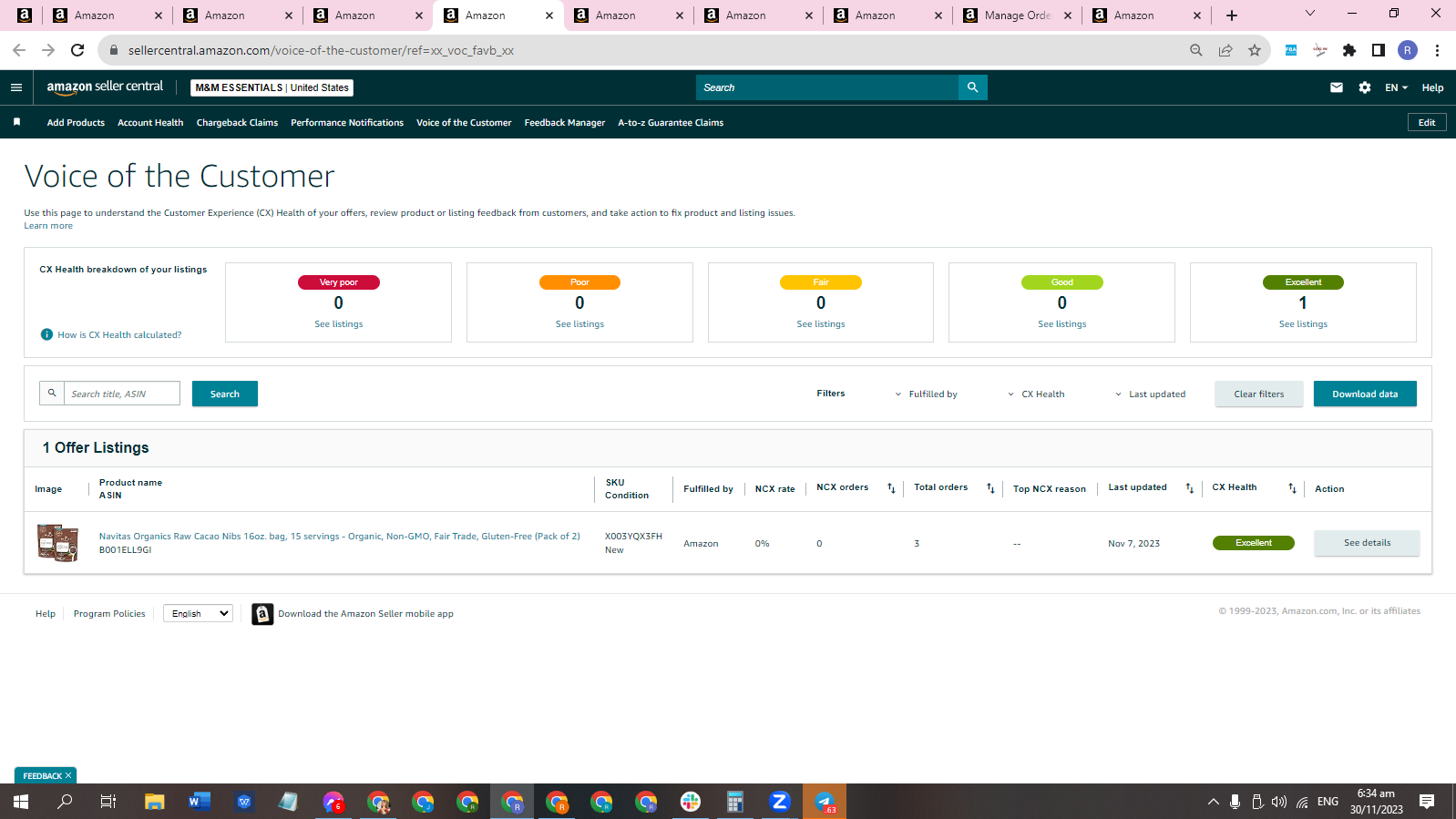This screenshot has height=819, width=1456.
Task: Click See listings under Excellent
Action: (x=1303, y=324)
